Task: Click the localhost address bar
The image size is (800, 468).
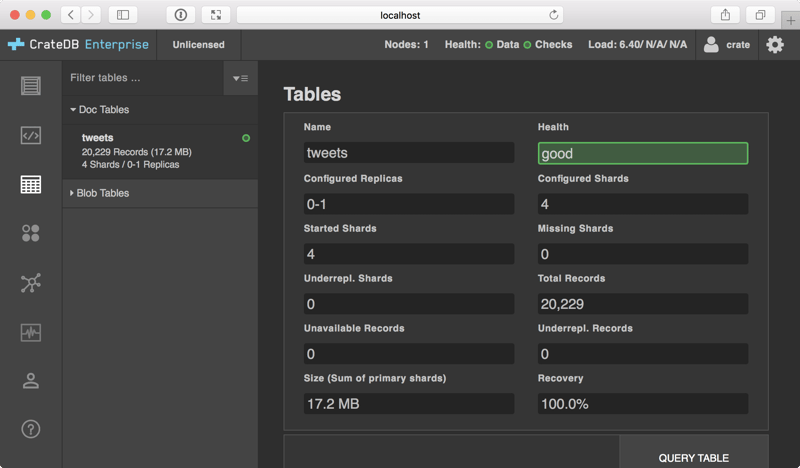Action: (x=400, y=15)
